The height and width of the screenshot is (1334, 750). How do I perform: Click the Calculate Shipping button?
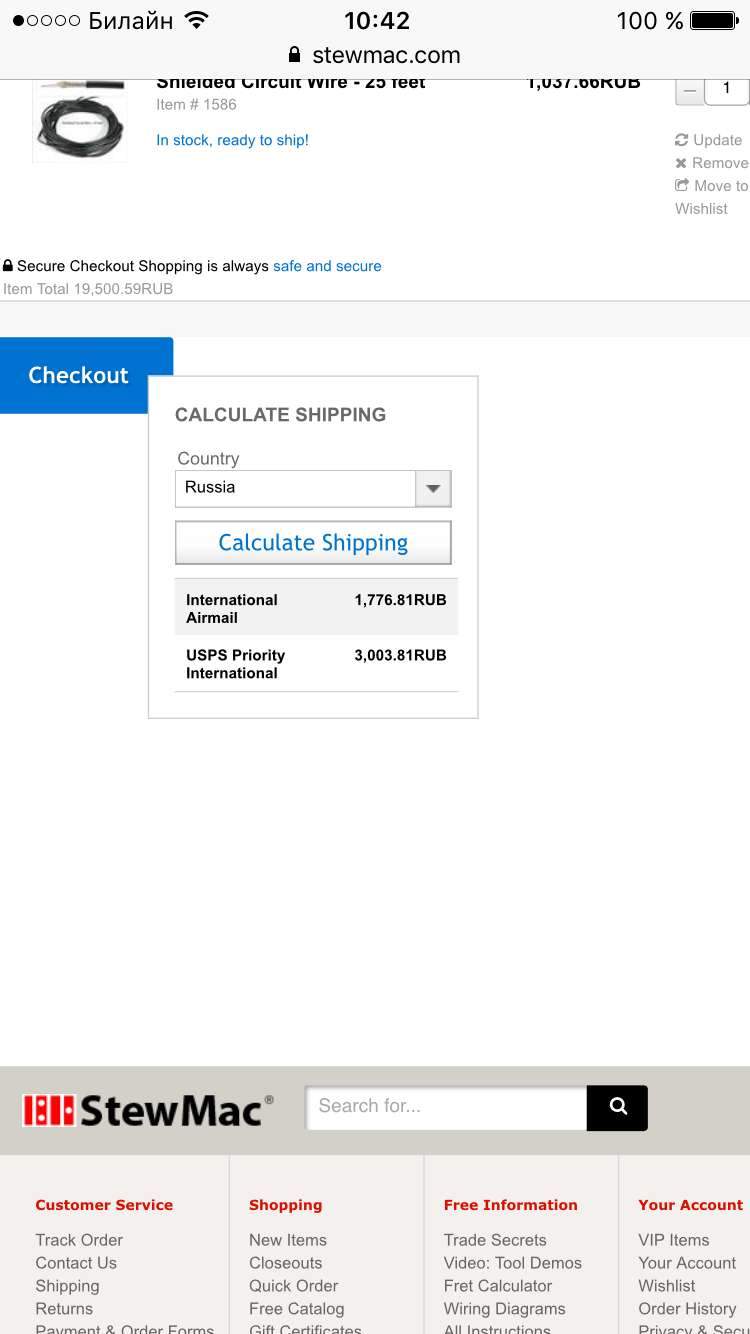point(313,543)
